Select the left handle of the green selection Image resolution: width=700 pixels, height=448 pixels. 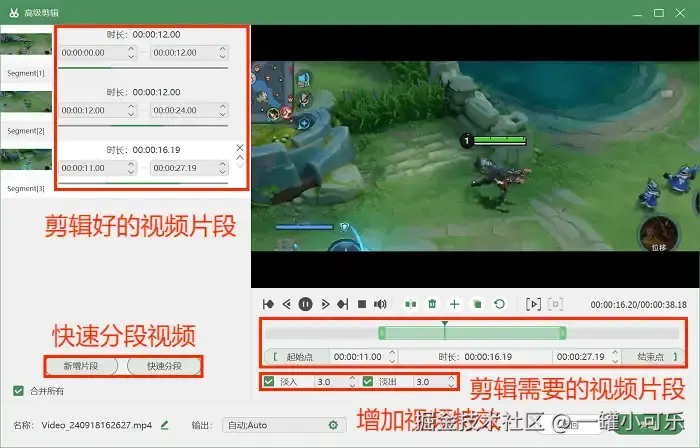(x=382, y=333)
